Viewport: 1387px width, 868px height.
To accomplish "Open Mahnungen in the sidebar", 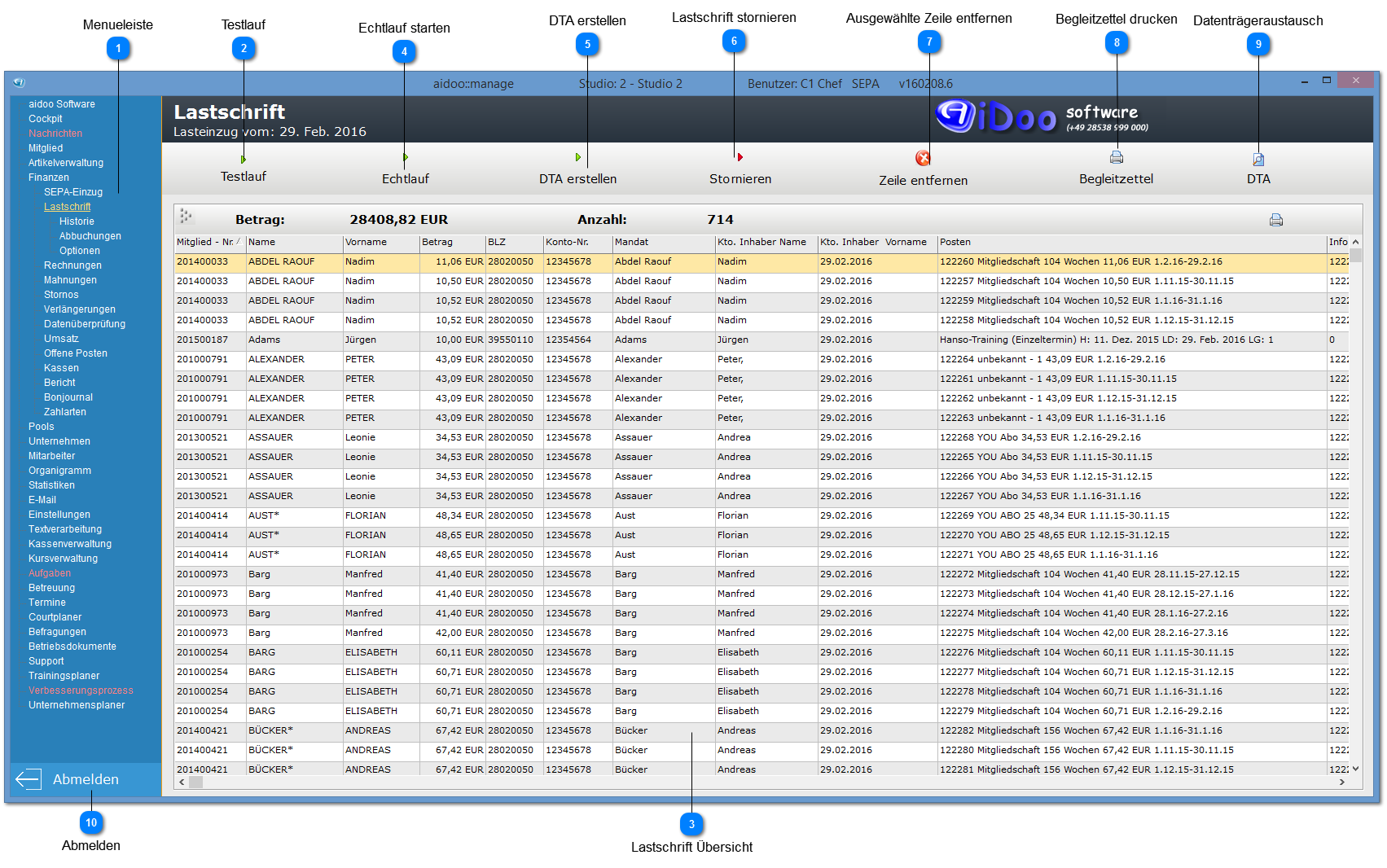I will 70,280.
